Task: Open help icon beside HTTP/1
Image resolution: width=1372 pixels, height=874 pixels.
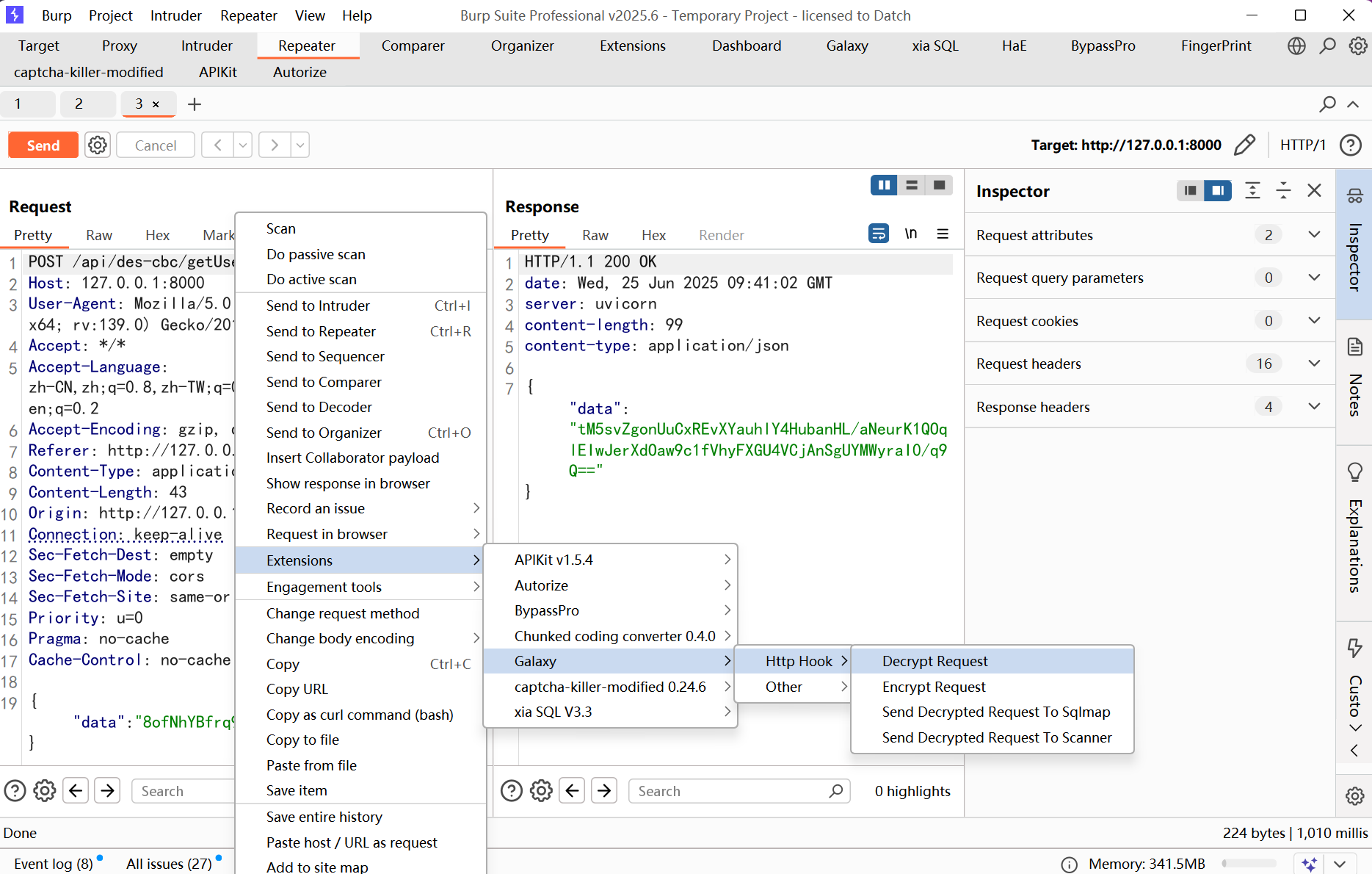Action: pos(1351,145)
